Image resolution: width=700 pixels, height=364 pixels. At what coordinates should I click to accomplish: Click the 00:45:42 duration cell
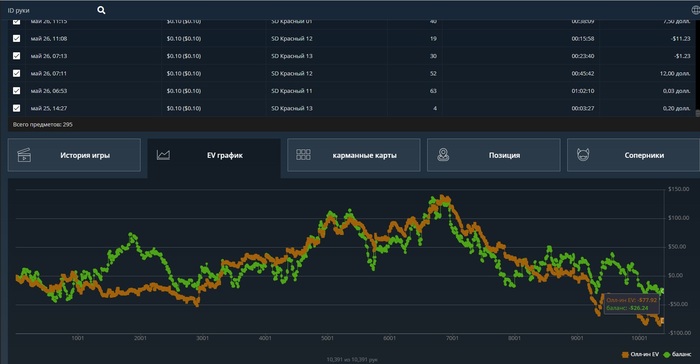[x=583, y=73]
